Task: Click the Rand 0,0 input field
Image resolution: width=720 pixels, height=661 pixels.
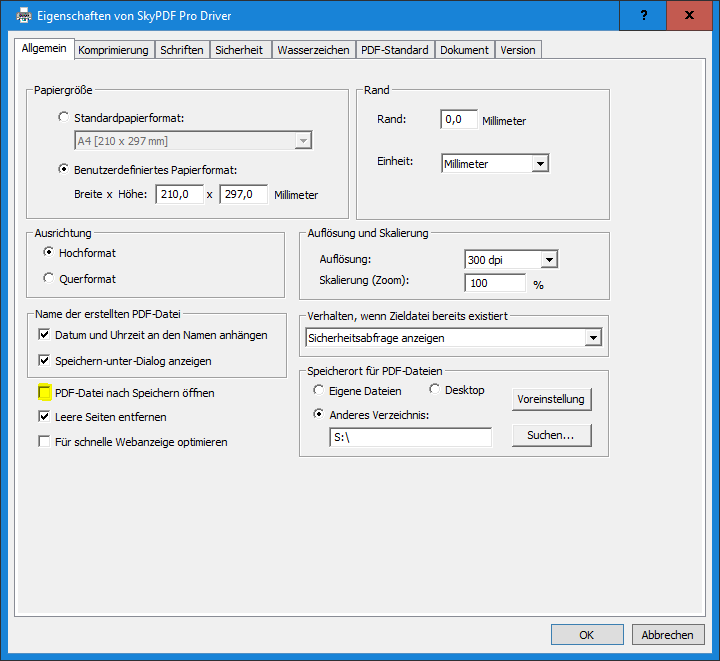Action: click(459, 119)
